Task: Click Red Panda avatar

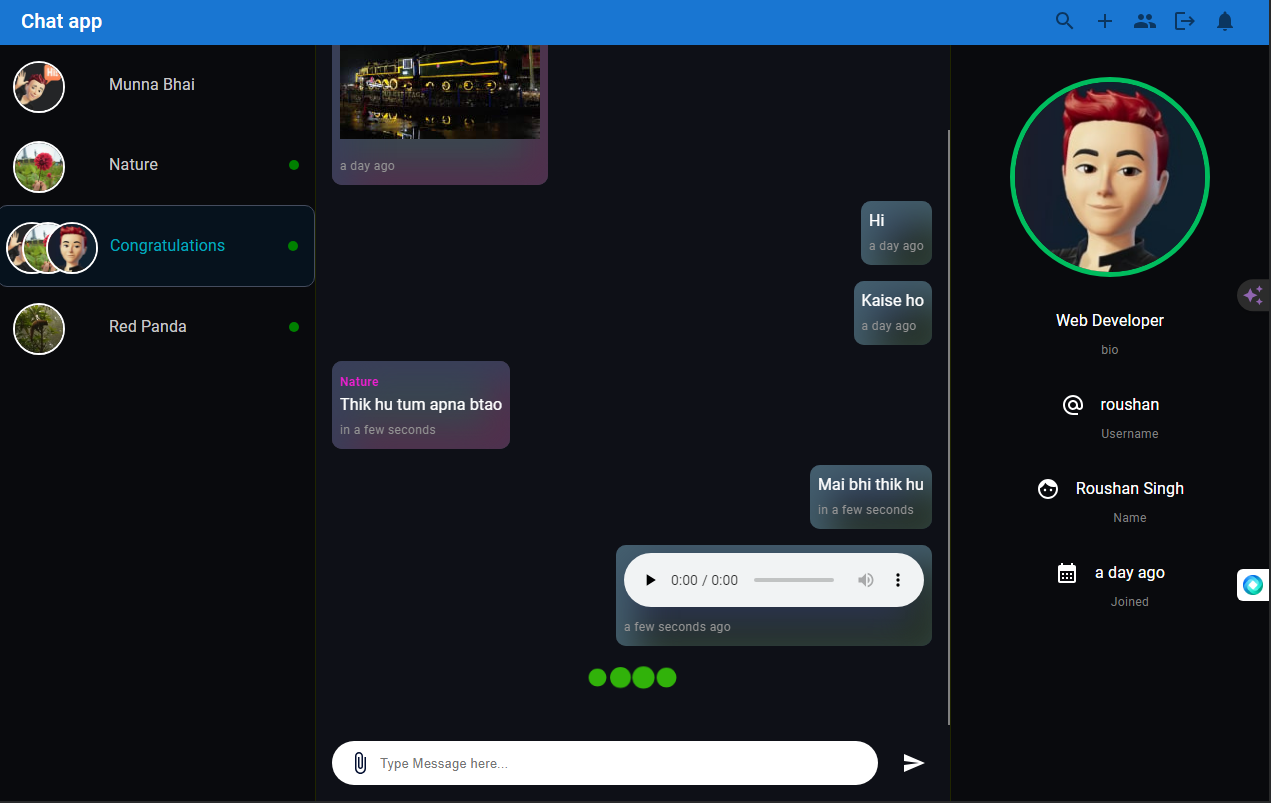Action: click(x=39, y=328)
